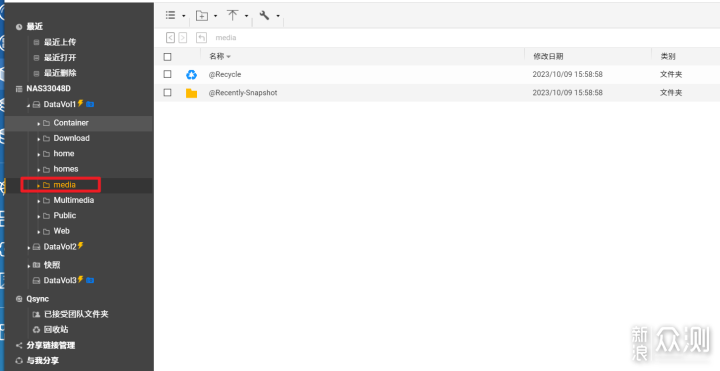Screen dimensions: 720x371
Task: Open 已接受团队文件夹 under Qsync
Action: 76,315
